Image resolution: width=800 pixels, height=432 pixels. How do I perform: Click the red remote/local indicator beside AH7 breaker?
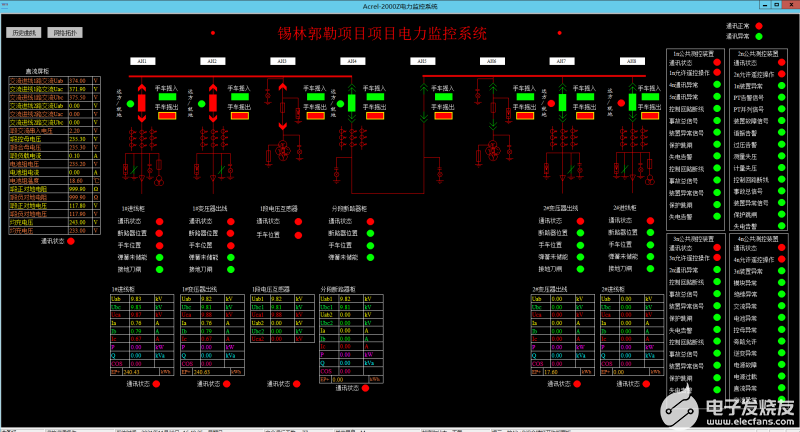(x=551, y=103)
